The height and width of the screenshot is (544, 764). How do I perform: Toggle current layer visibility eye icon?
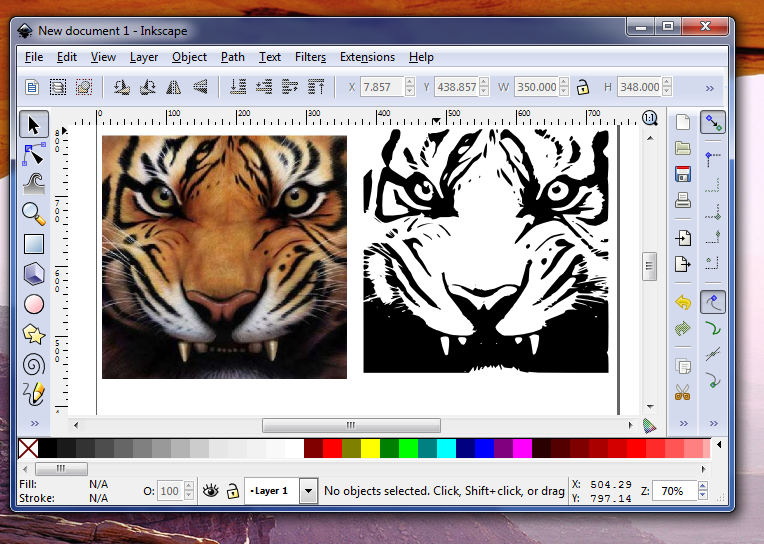(211, 491)
